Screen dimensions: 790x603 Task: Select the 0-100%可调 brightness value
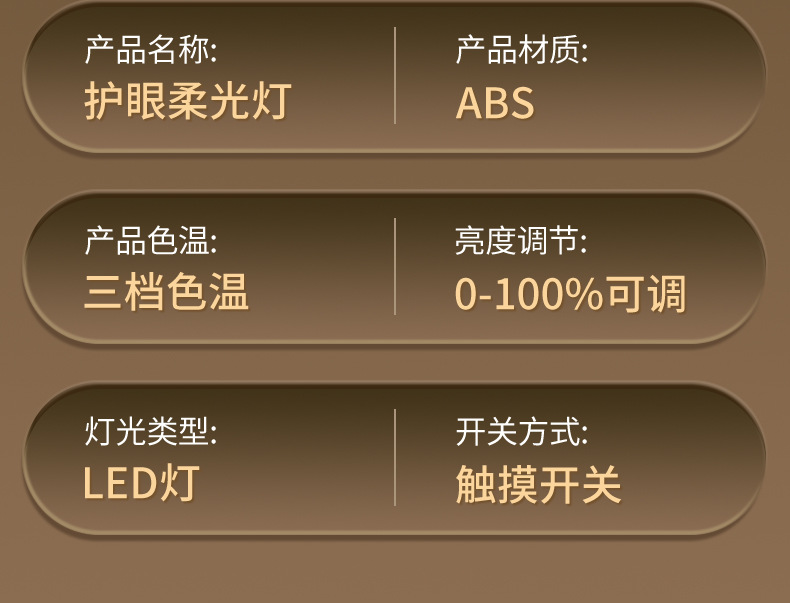570,294
